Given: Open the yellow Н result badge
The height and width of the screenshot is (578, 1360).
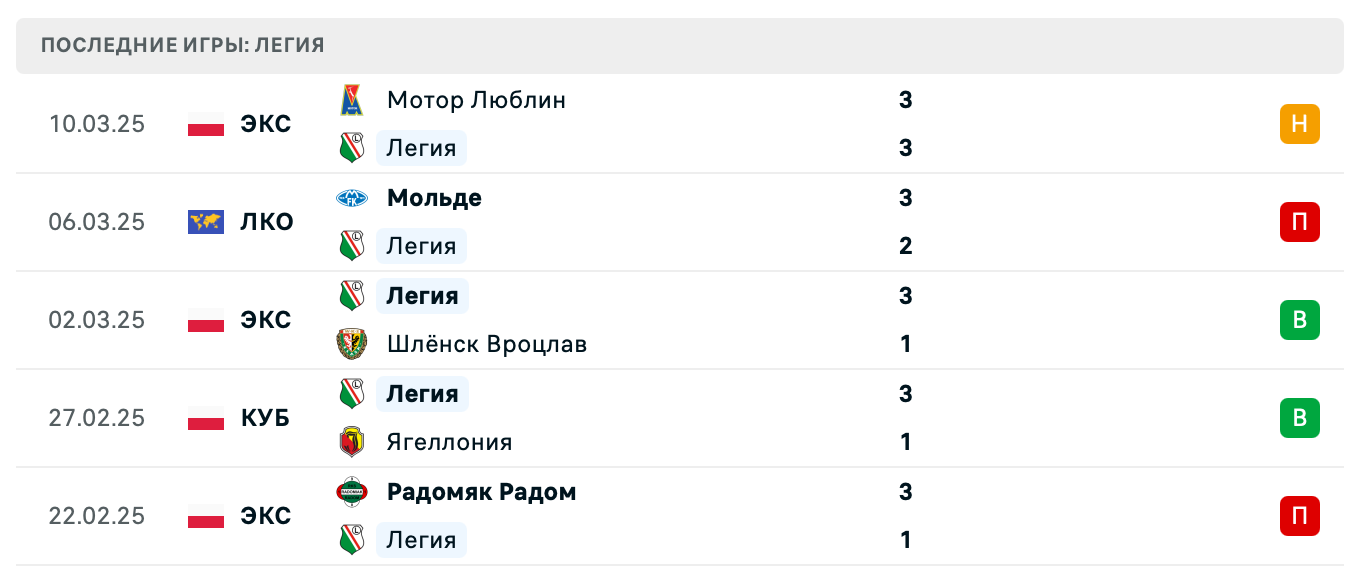Looking at the screenshot, I should [1299, 124].
